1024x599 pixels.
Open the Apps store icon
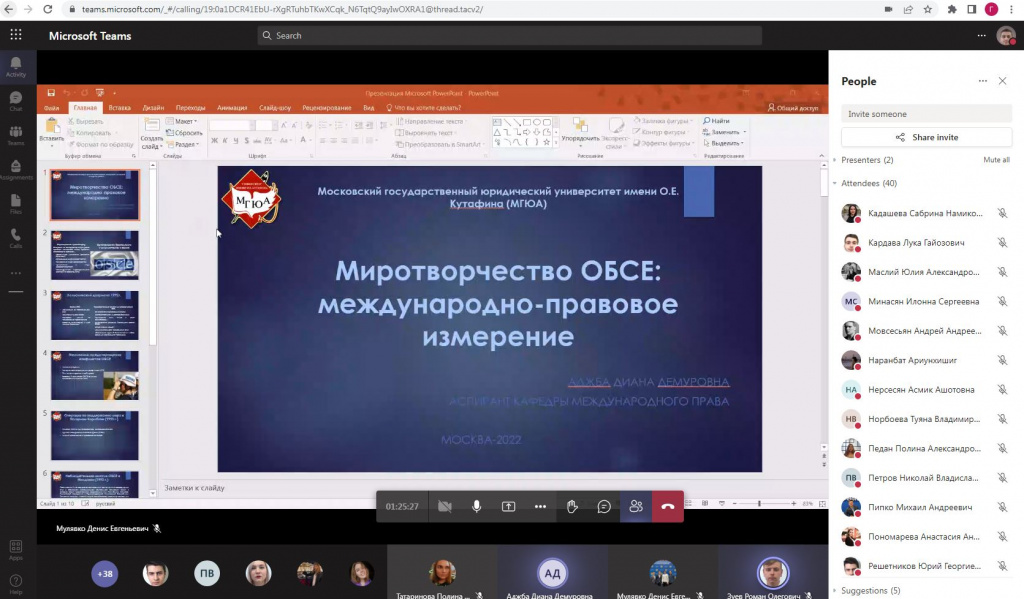coord(16,549)
